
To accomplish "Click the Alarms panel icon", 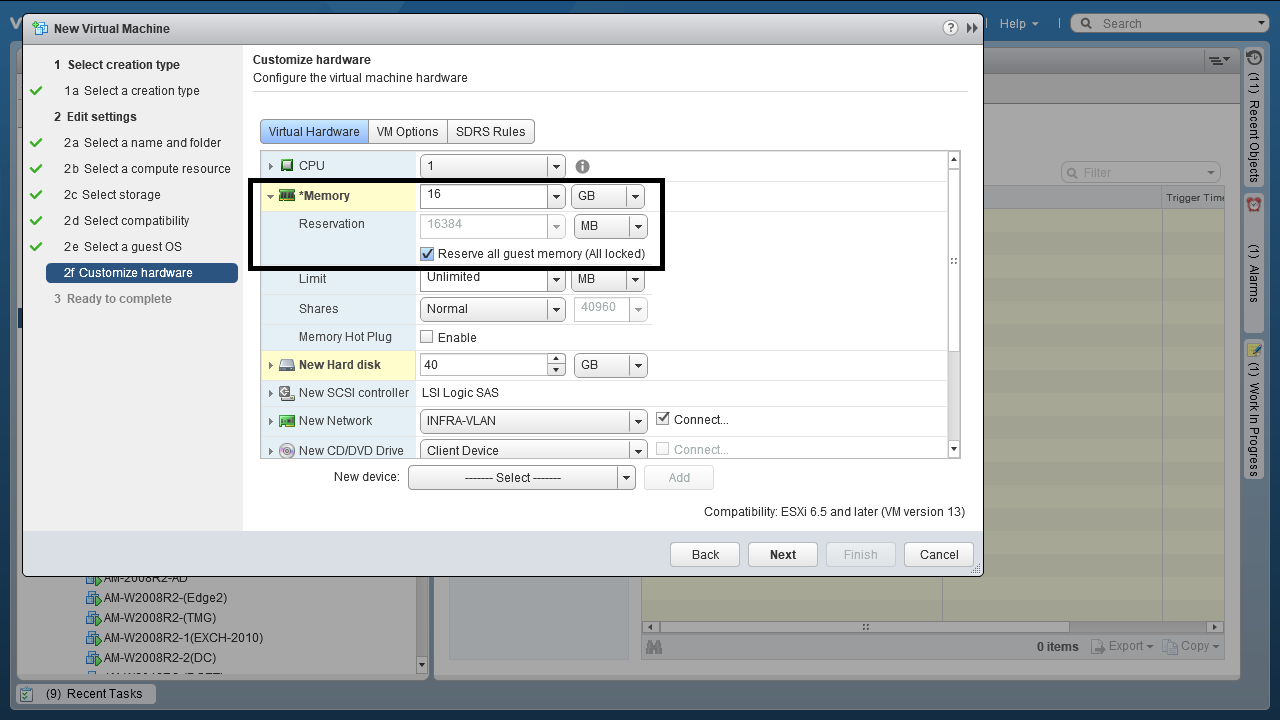I will click(x=1254, y=204).
